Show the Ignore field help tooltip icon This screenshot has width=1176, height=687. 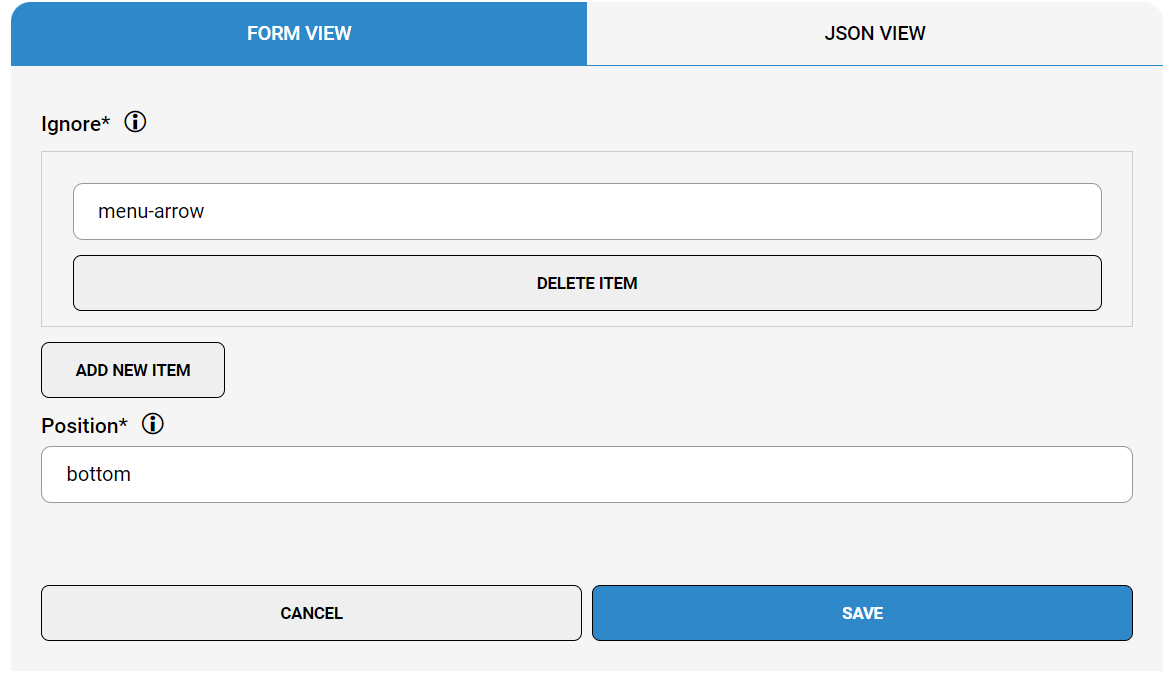[135, 122]
